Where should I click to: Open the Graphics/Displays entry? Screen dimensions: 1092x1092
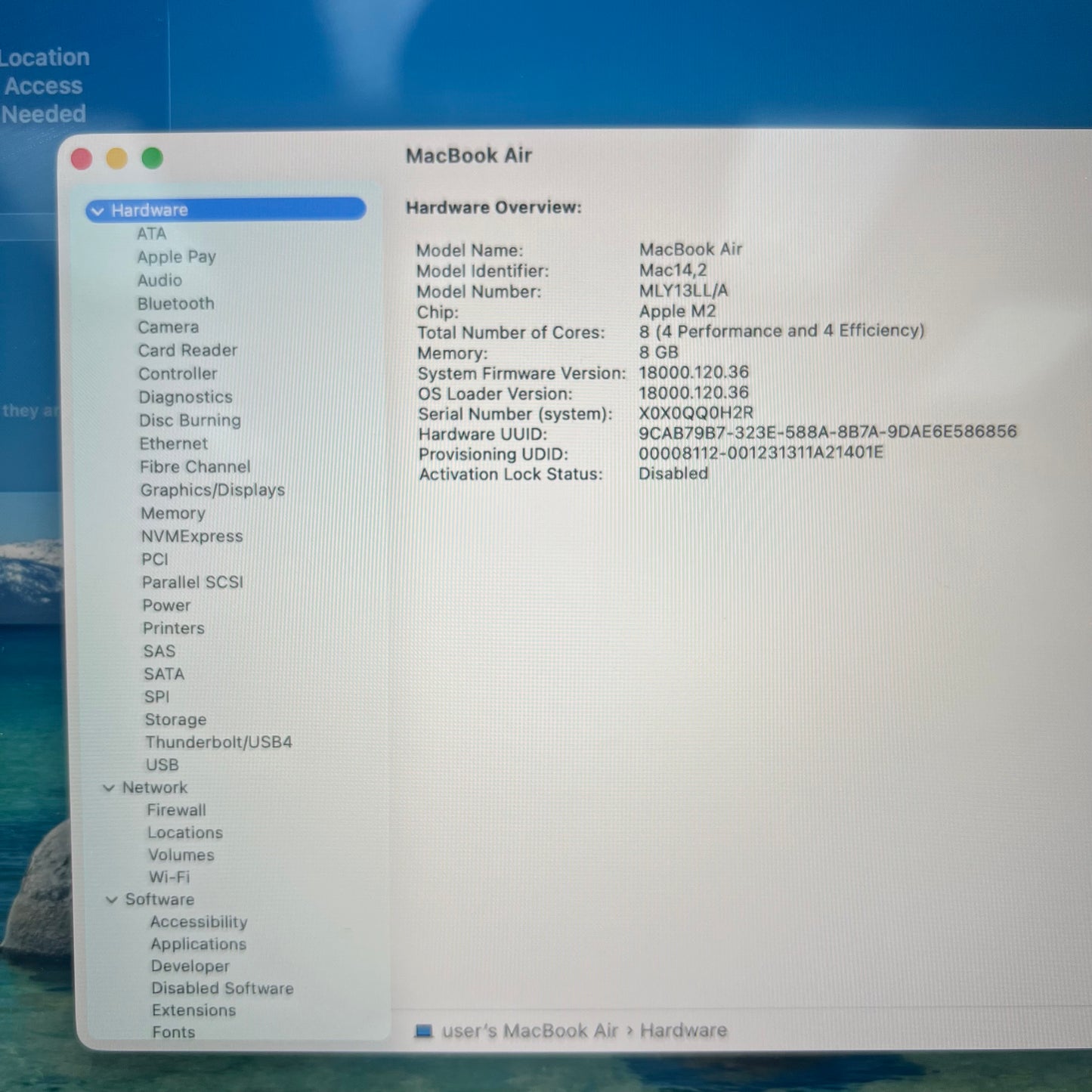click(x=213, y=490)
